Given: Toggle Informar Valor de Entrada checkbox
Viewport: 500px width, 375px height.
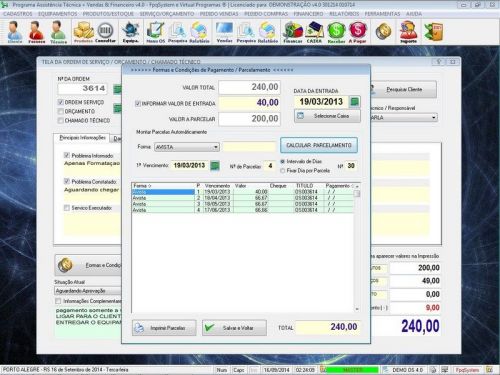Looking at the screenshot, I should coord(138,104).
